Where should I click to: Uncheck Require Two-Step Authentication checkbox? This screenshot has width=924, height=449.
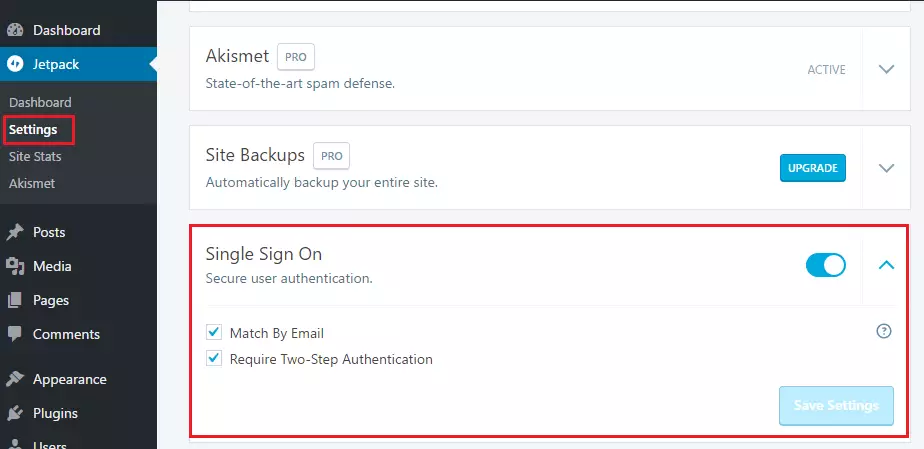click(x=213, y=358)
